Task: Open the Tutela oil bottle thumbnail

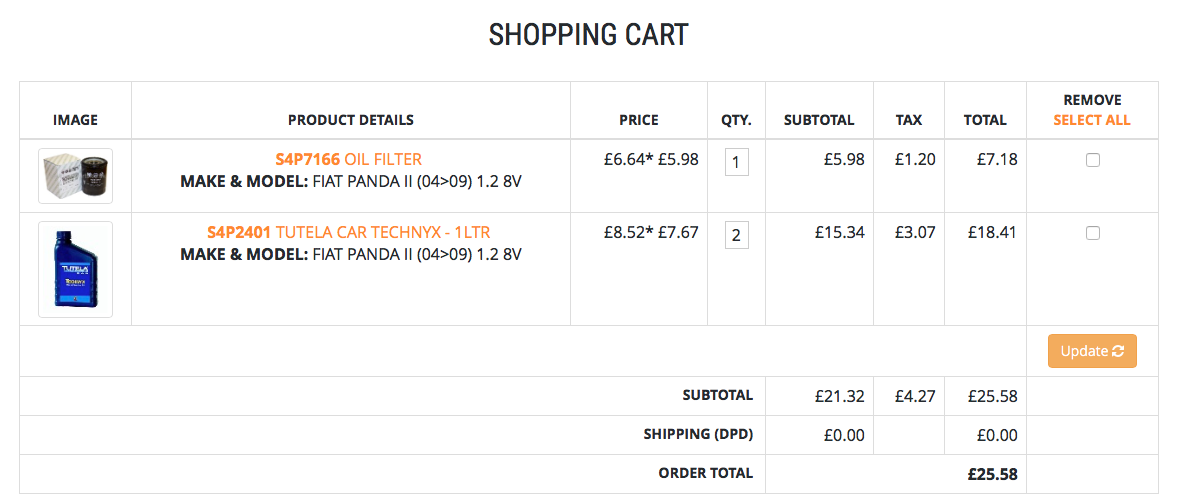Action: pyautogui.click(x=75, y=270)
